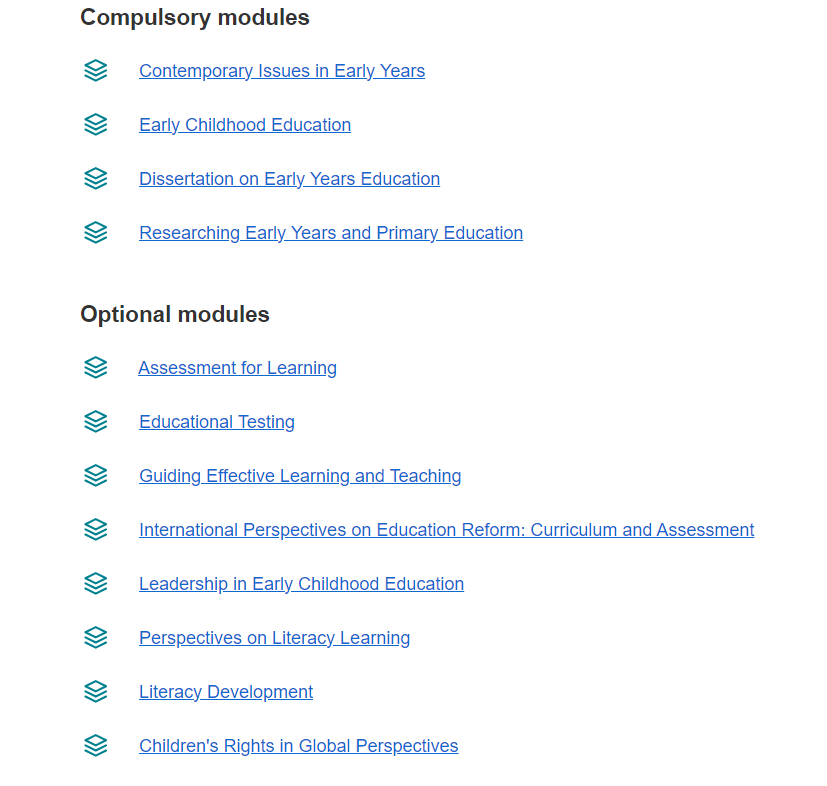Click the stack icon beside Perspectives on Literacy Learning
Screen dimensions: 827x786
(95, 638)
